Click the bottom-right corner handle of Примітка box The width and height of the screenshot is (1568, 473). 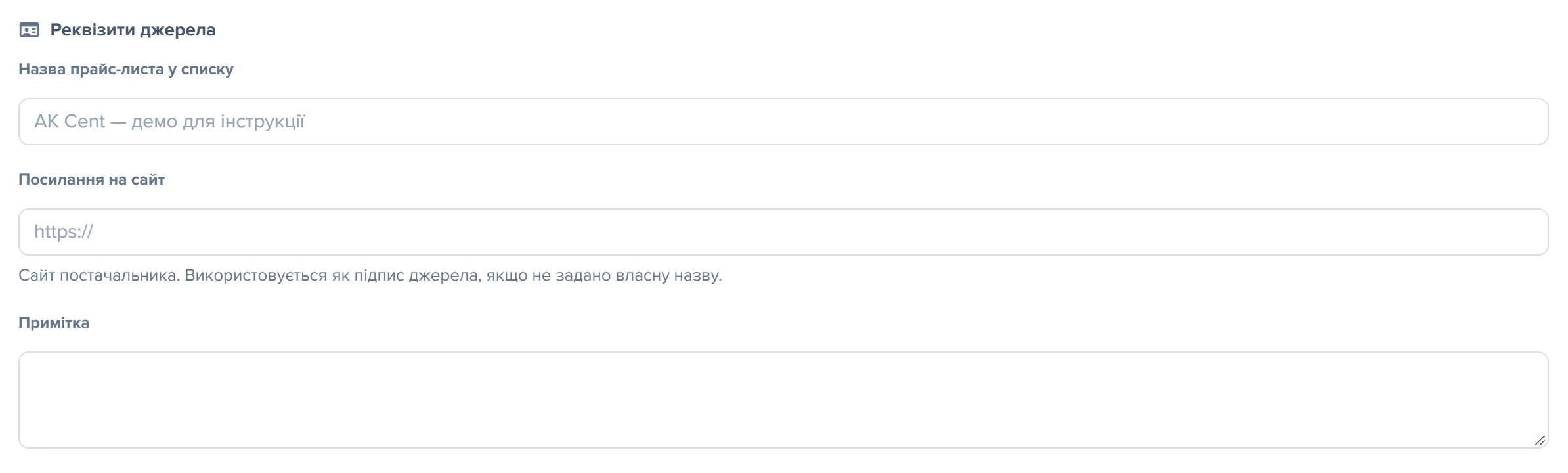click(1540, 440)
